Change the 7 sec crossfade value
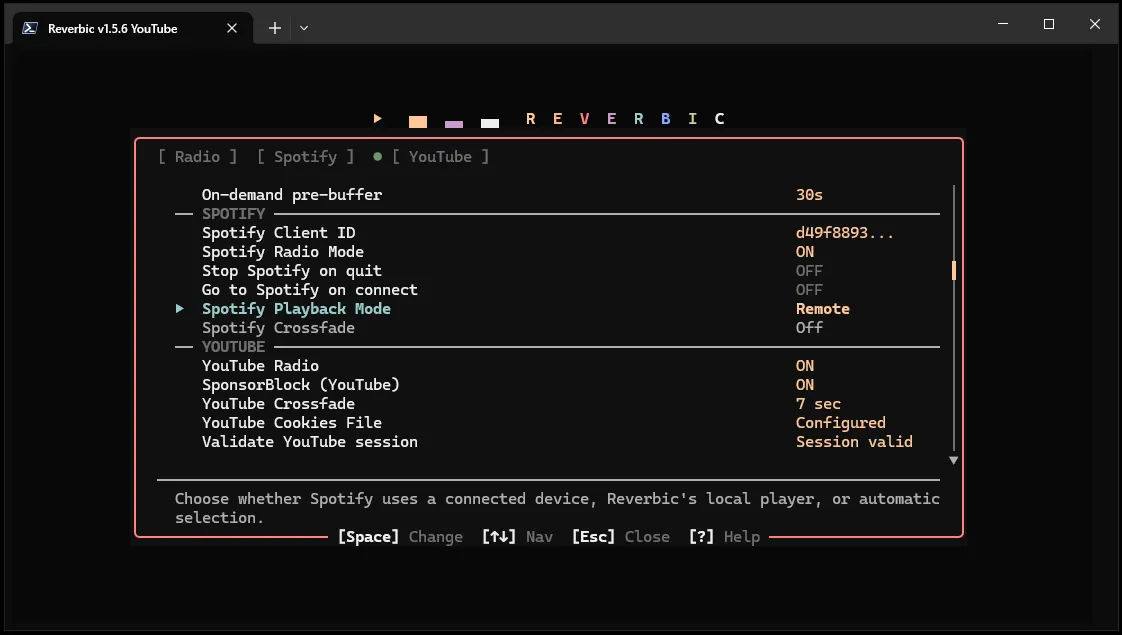 point(819,404)
